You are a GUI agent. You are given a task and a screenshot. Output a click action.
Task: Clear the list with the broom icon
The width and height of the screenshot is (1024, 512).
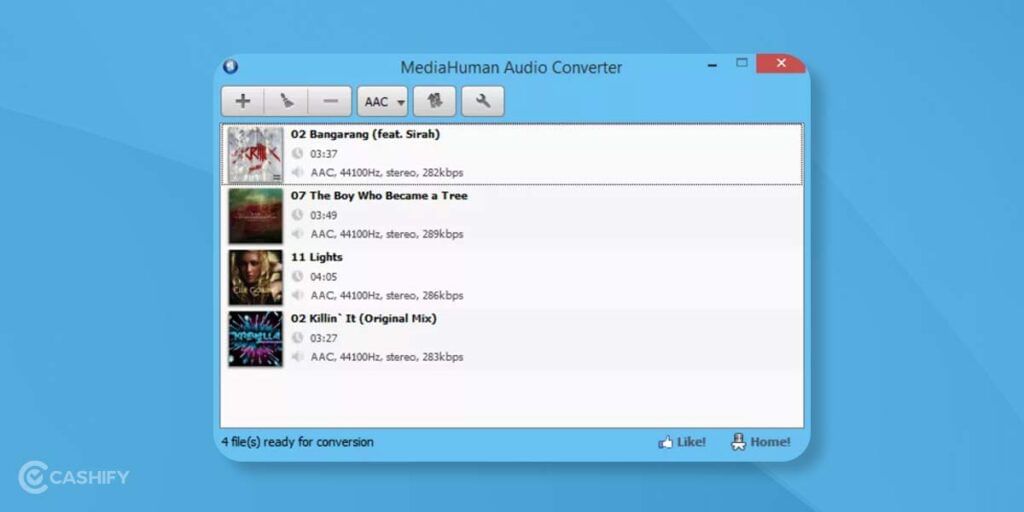pos(286,101)
